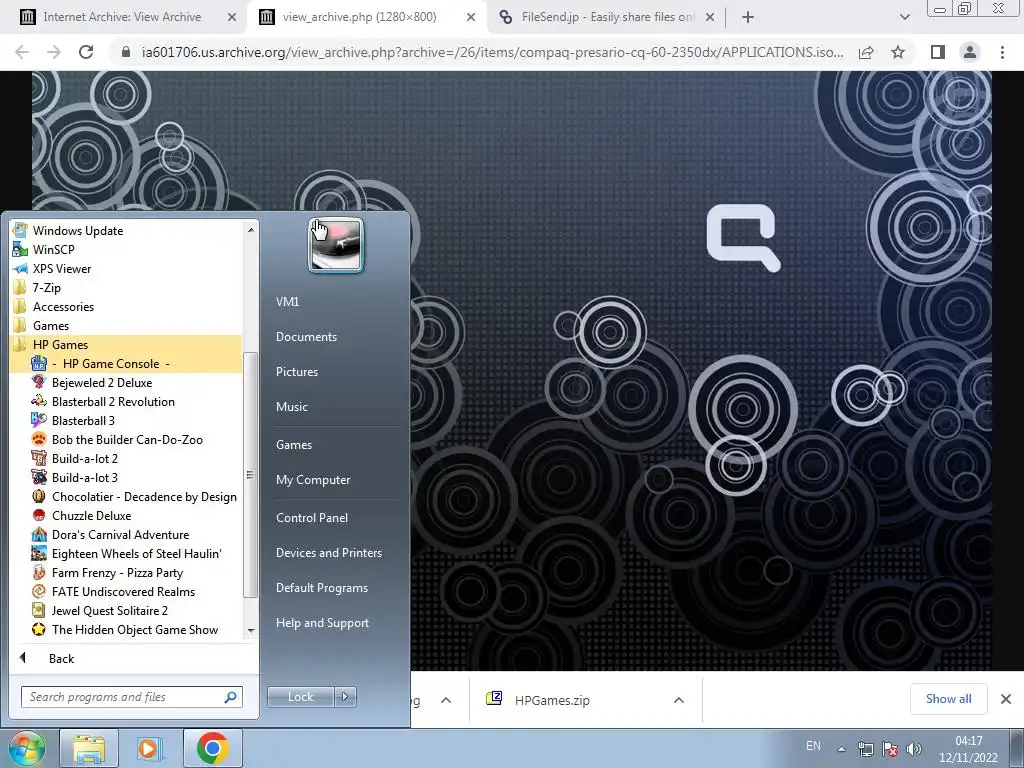Open VM1 user folder
The width and height of the screenshot is (1024, 768).
coord(287,302)
